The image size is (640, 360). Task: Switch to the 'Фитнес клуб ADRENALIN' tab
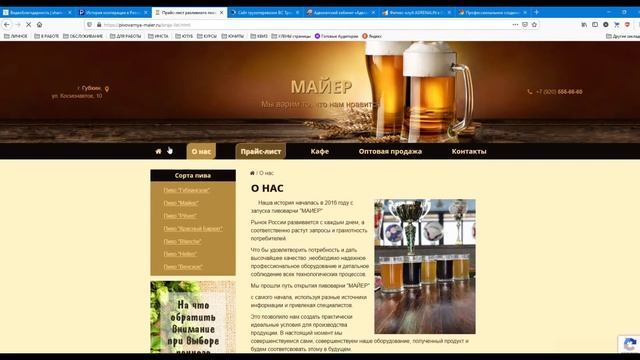[x=417, y=13]
